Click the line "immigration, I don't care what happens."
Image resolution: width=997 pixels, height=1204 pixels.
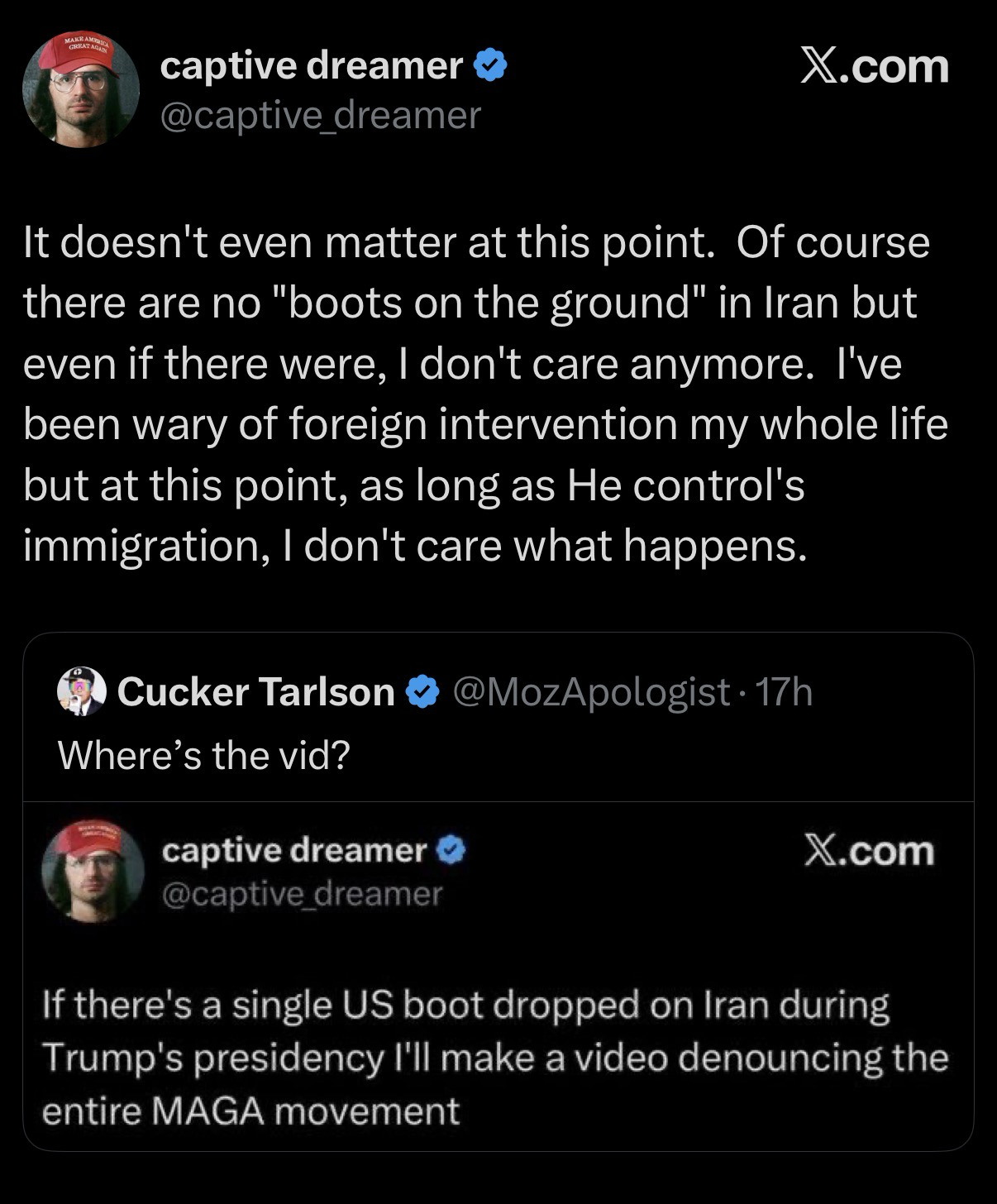[414, 545]
